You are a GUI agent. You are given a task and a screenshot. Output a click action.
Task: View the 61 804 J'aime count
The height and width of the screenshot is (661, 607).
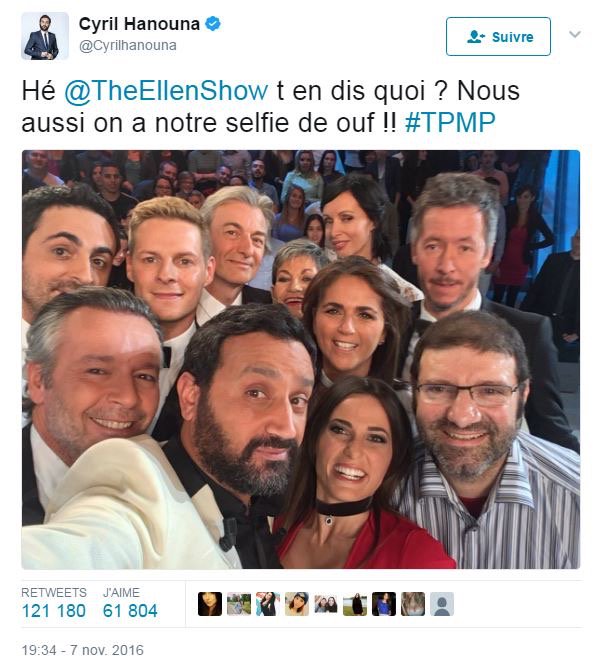click(130, 610)
